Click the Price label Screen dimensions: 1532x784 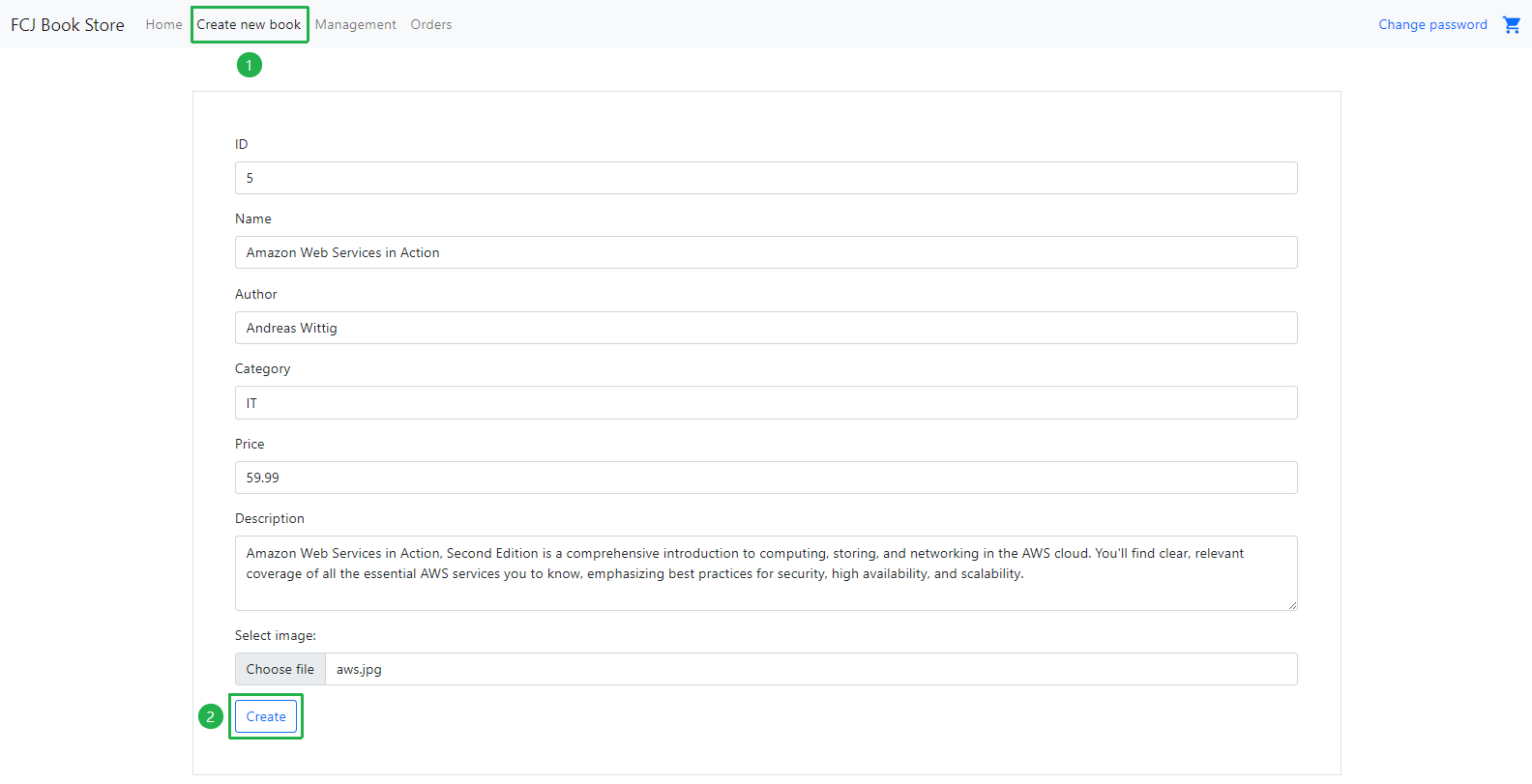[x=250, y=444]
